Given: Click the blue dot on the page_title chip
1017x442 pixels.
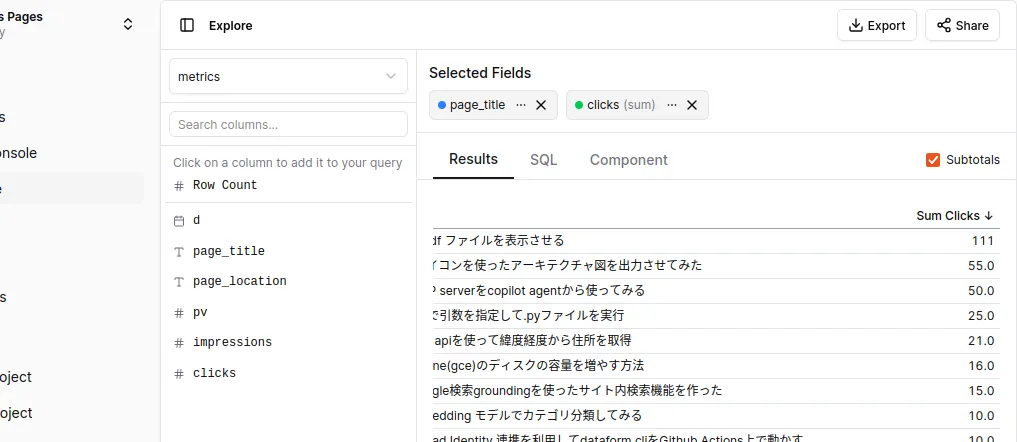Looking at the screenshot, I should (442, 104).
